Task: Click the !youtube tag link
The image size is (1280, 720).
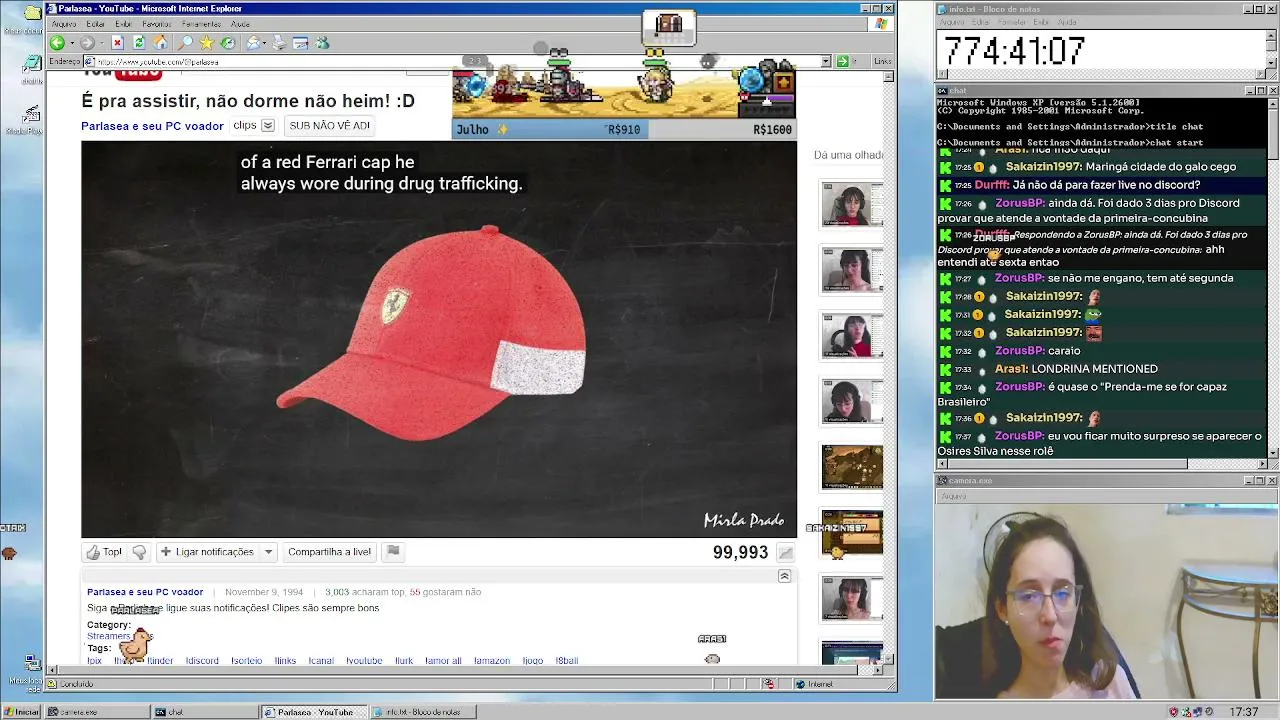Action: 364,661
